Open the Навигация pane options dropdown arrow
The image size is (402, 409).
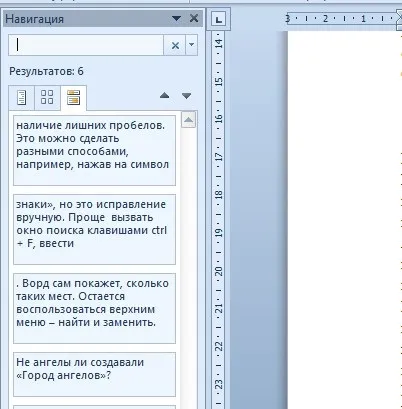(x=176, y=18)
